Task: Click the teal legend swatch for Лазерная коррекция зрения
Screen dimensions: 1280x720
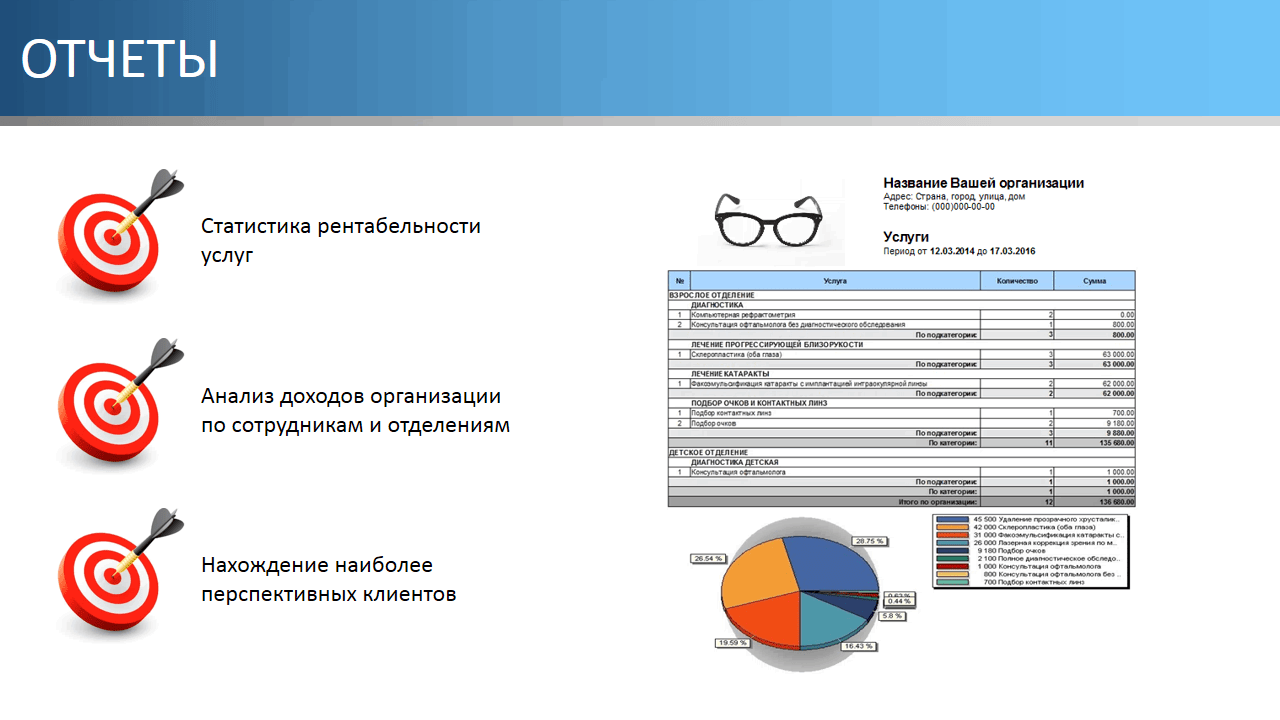Action: (x=952, y=543)
